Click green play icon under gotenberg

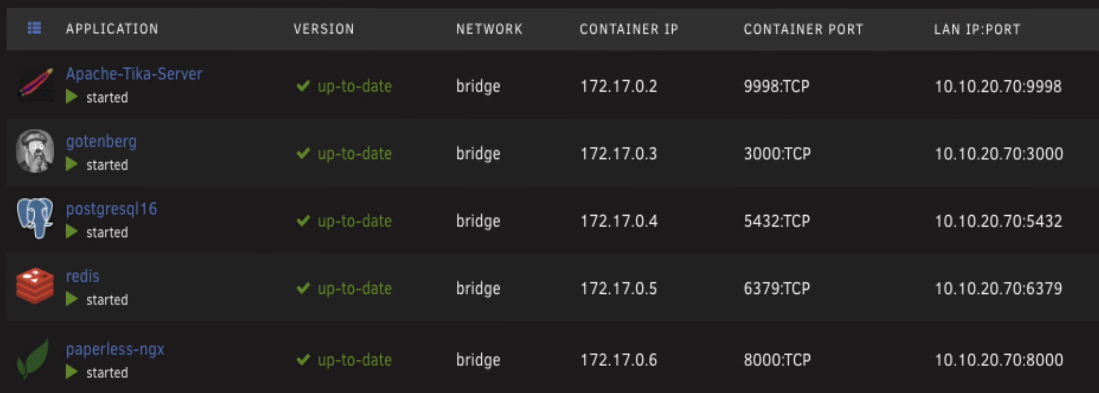point(71,165)
